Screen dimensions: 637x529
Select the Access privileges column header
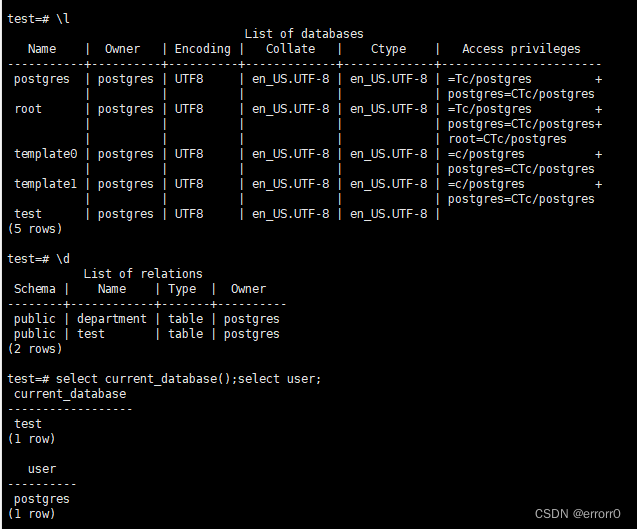(x=521, y=49)
